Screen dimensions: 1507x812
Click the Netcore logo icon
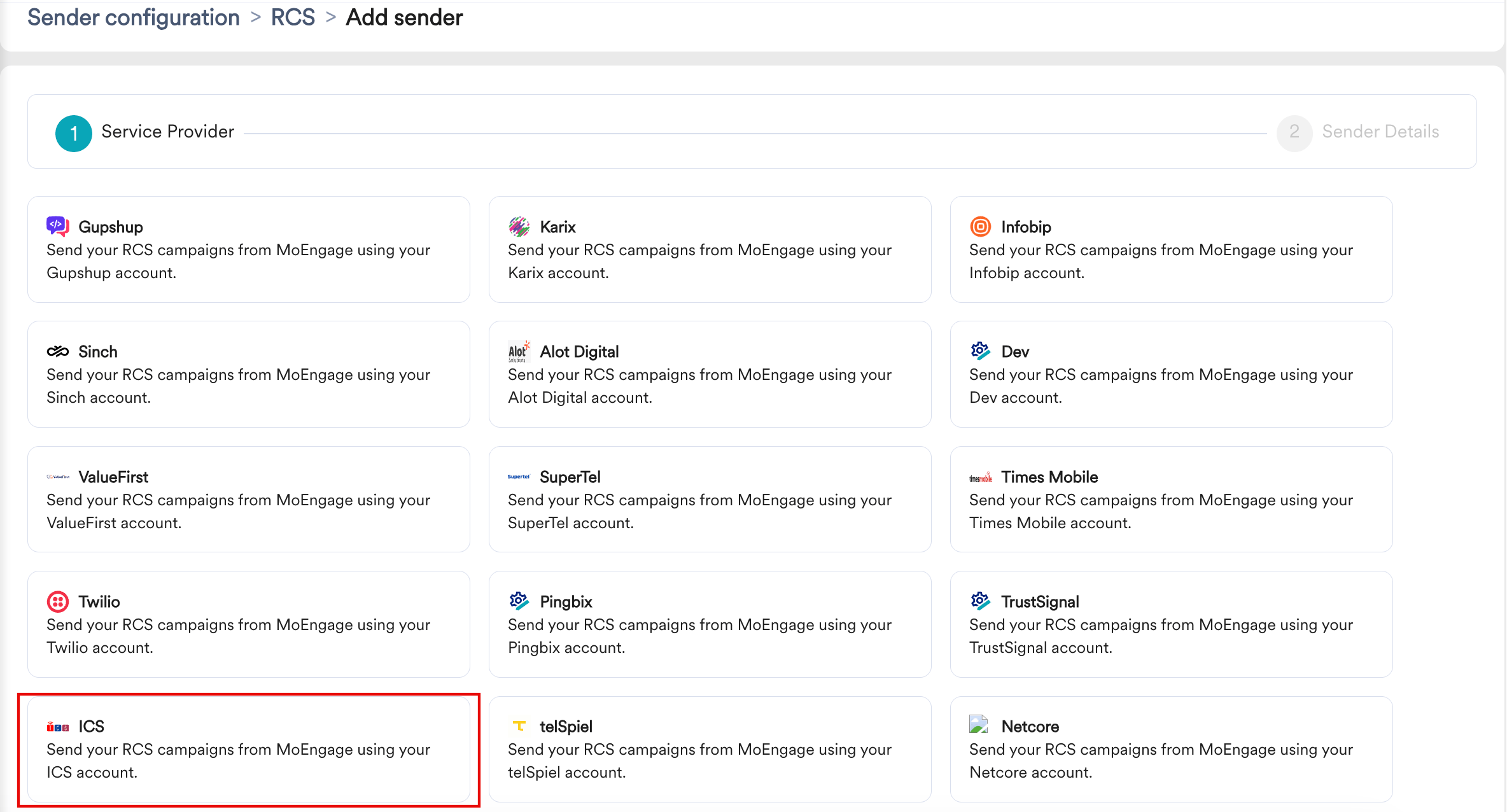pyautogui.click(x=979, y=725)
